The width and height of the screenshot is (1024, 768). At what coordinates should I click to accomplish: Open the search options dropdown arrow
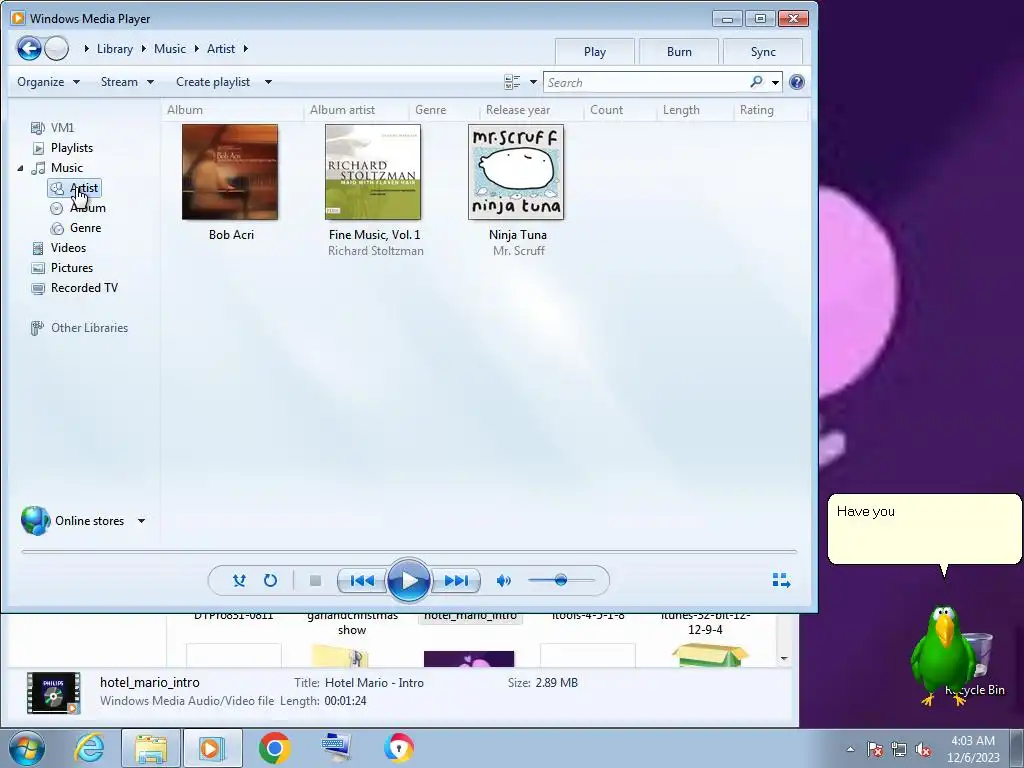[x=775, y=82]
